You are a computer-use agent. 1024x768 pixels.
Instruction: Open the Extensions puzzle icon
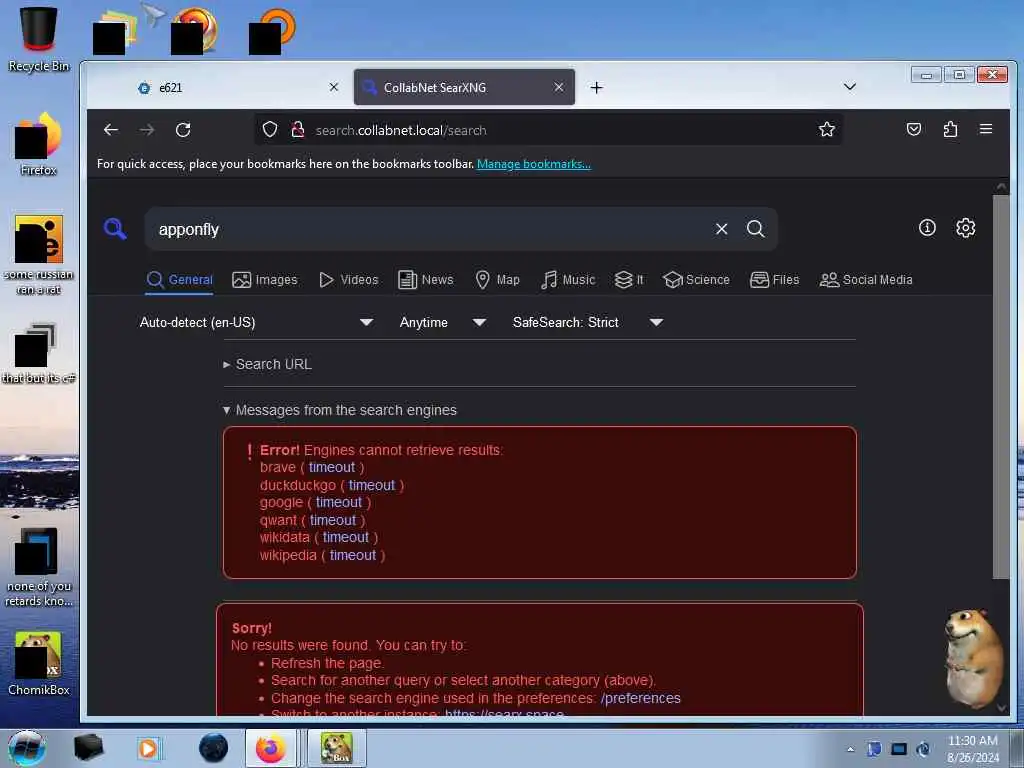tap(950, 129)
